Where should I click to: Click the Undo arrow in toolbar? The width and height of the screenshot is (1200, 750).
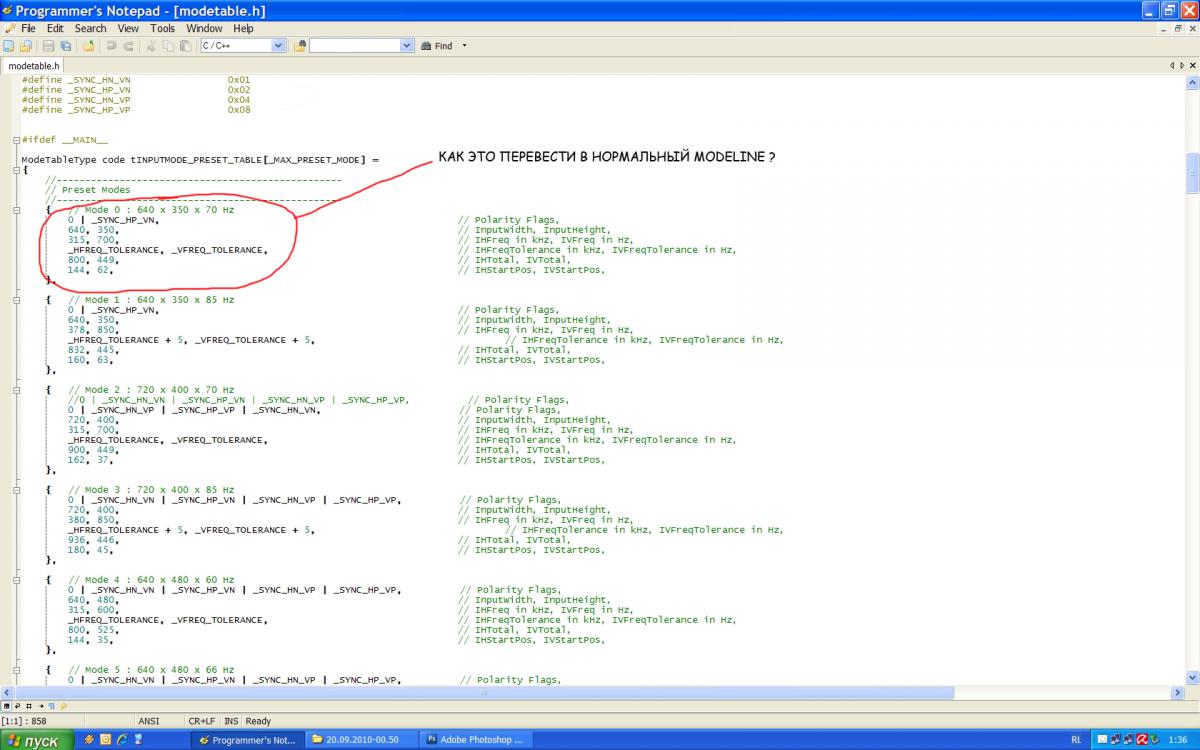coord(111,46)
